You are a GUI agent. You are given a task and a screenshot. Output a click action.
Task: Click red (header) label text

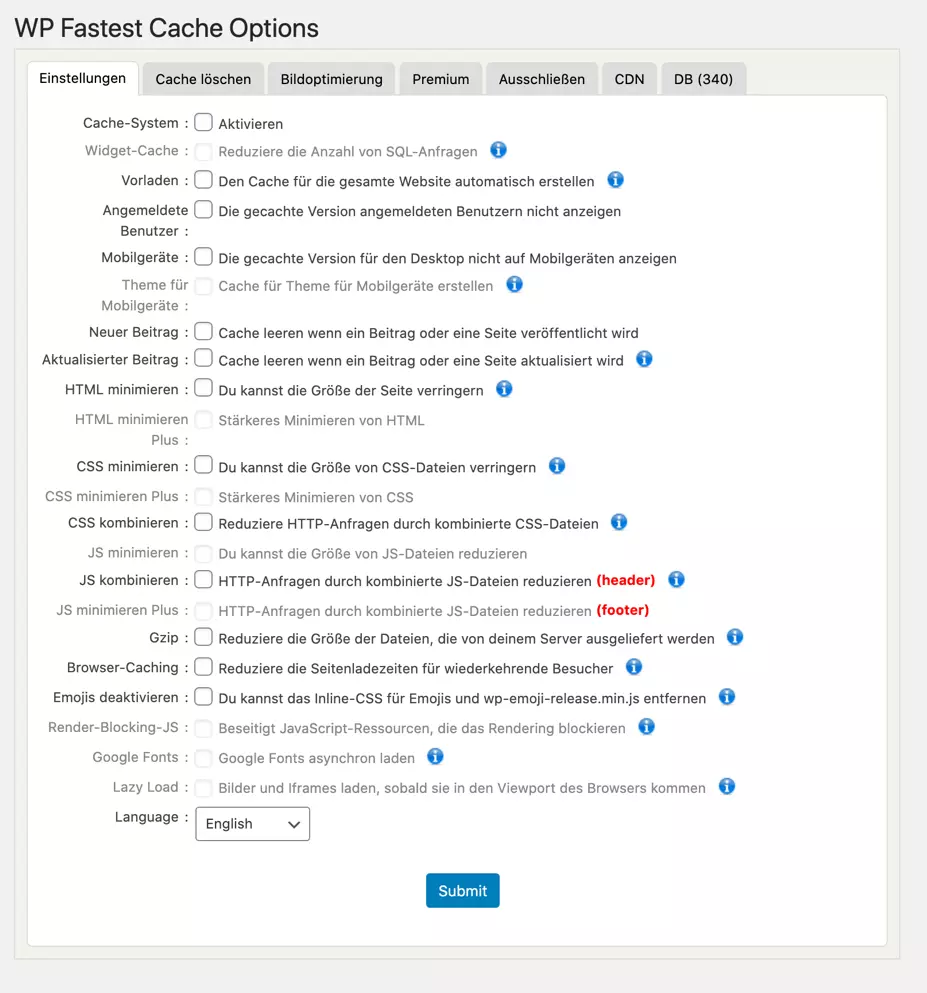click(626, 580)
